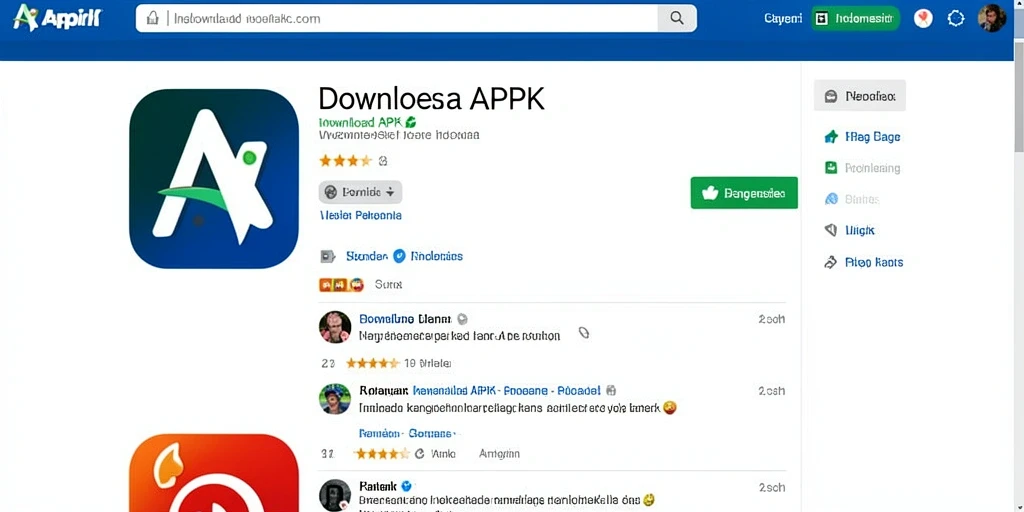Click the blue icon beside Bintes
Screen dimensions: 1024x512
(831, 199)
